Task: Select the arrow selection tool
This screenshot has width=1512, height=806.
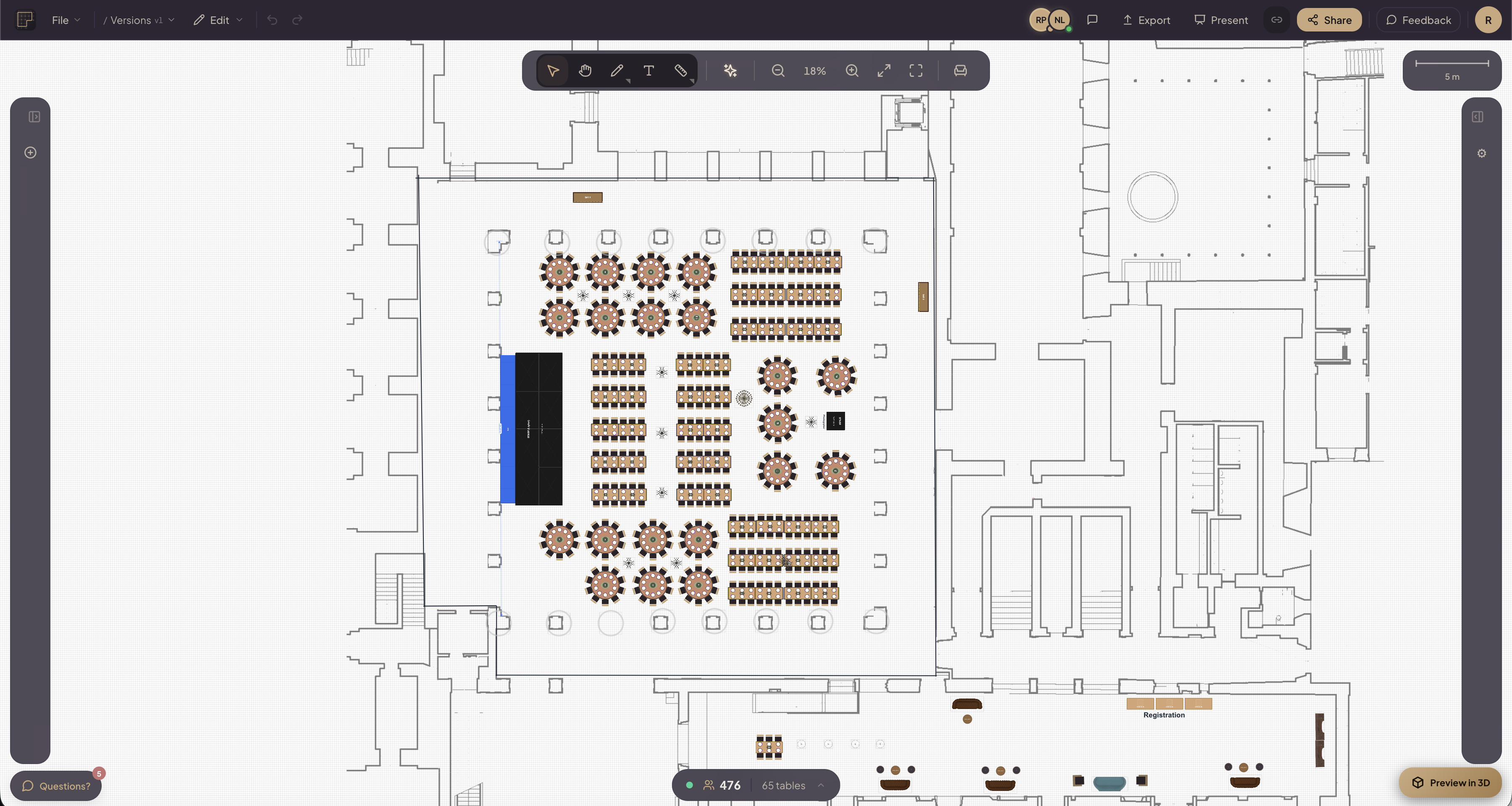Action: tap(552, 71)
